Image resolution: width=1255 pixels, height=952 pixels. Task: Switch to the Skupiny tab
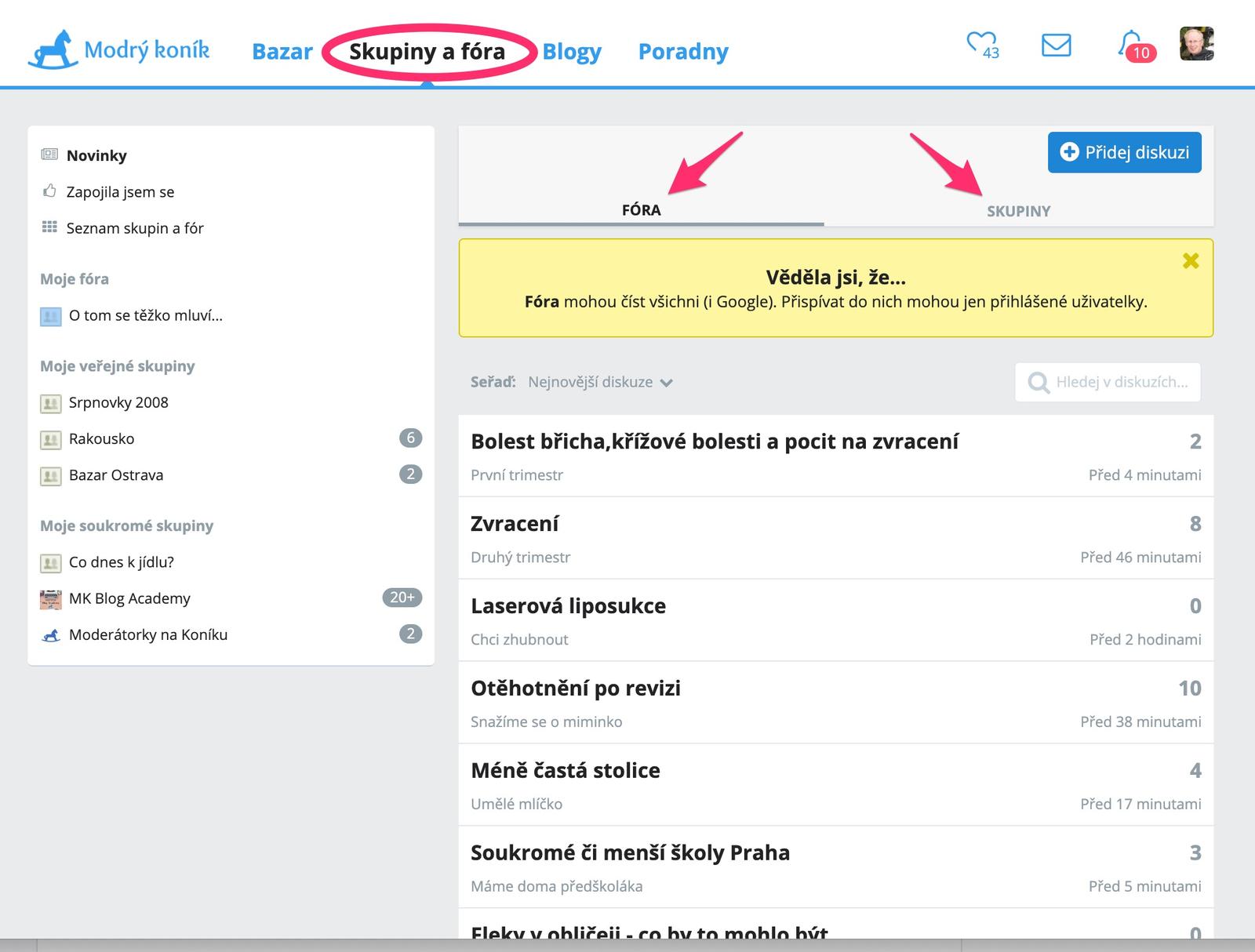[1018, 211]
